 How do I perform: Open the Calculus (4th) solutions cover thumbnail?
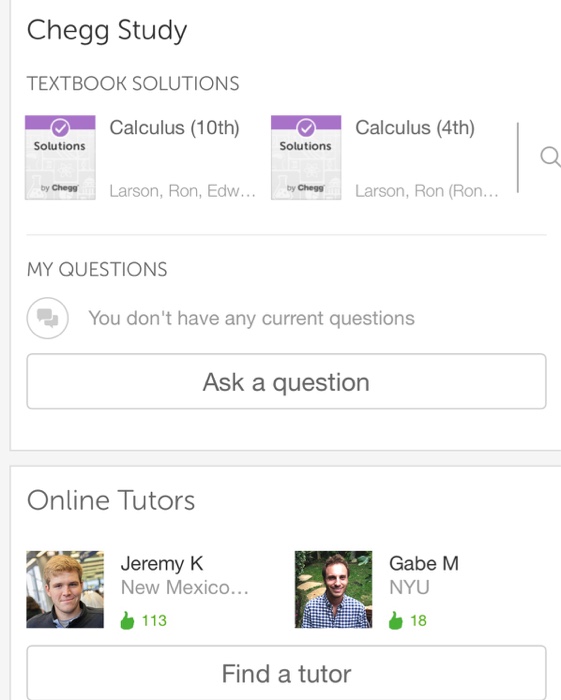click(306, 158)
